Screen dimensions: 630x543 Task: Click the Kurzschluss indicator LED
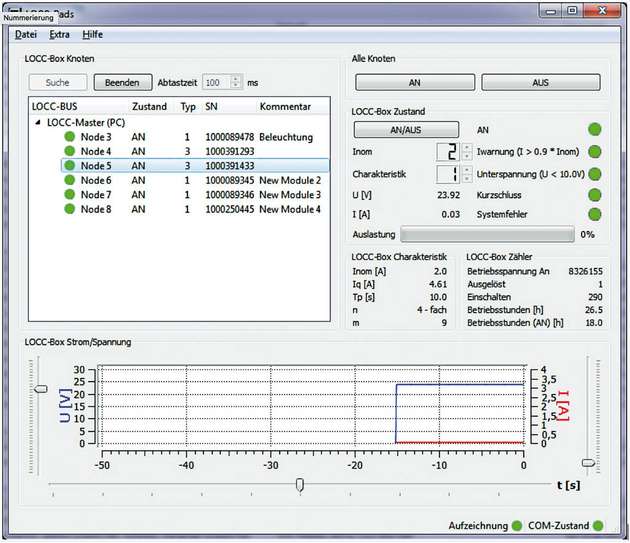tap(595, 195)
